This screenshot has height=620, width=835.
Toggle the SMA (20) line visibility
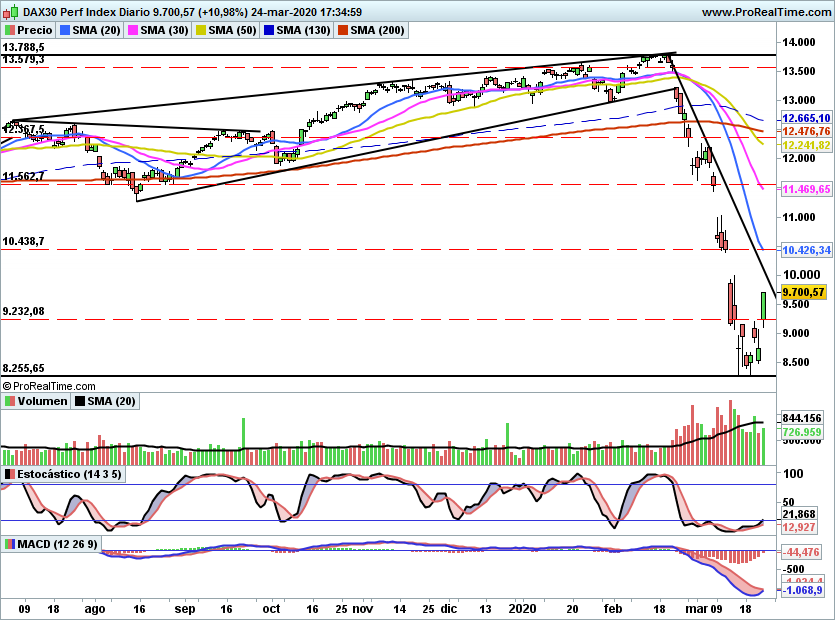65,30
